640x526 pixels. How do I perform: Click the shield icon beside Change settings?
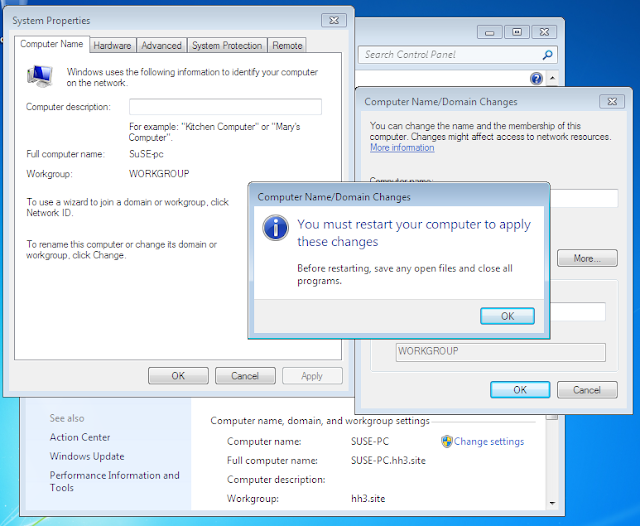(x=447, y=442)
